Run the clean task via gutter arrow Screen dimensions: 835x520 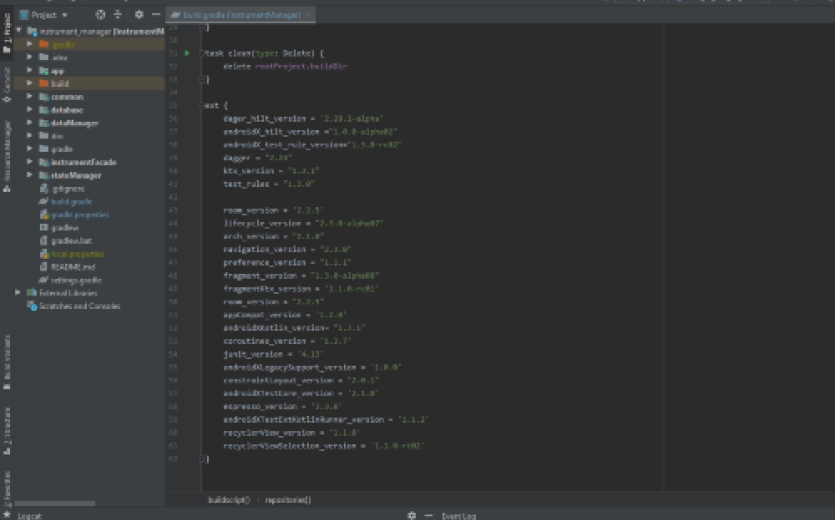click(x=187, y=52)
